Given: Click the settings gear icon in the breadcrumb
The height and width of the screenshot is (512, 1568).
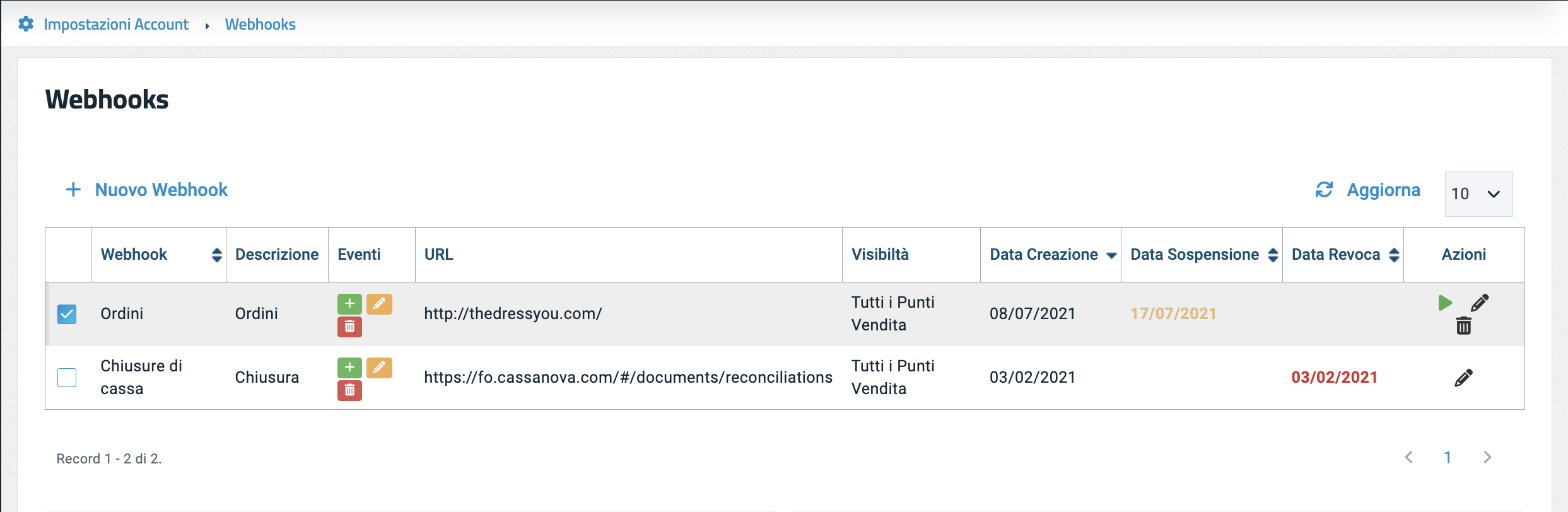Looking at the screenshot, I should (x=26, y=23).
